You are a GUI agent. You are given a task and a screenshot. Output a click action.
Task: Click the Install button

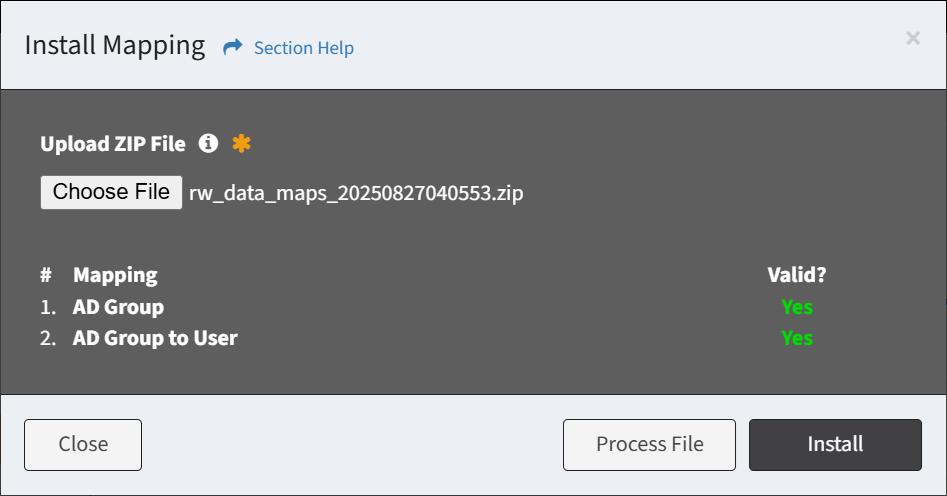tap(835, 445)
